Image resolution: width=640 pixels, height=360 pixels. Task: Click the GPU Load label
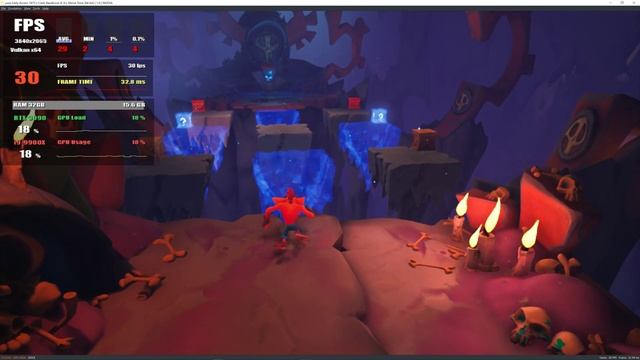pyautogui.click(x=72, y=118)
